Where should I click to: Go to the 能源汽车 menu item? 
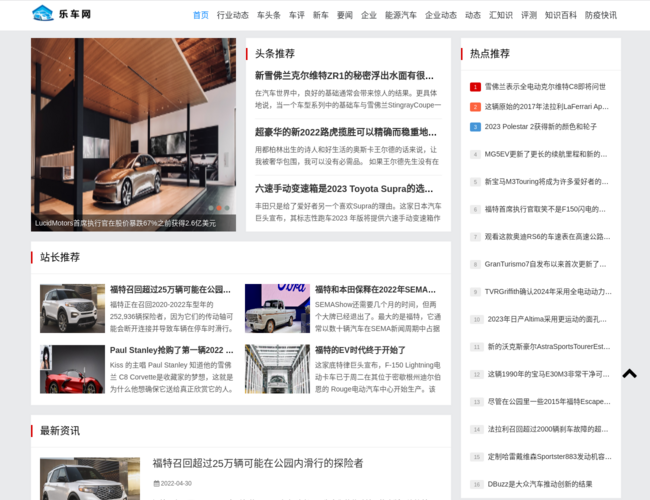point(401,15)
